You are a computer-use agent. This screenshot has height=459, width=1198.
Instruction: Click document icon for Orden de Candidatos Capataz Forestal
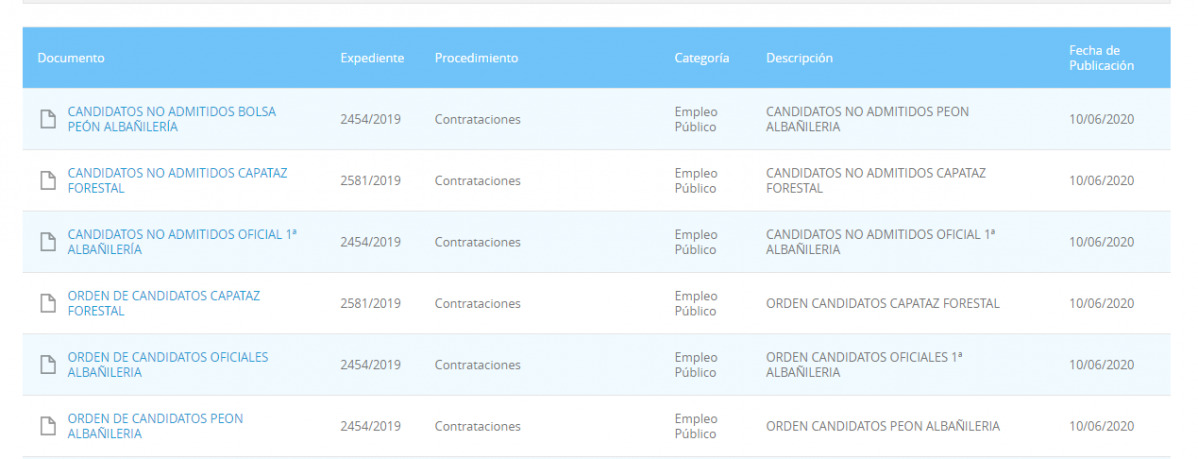(x=48, y=303)
